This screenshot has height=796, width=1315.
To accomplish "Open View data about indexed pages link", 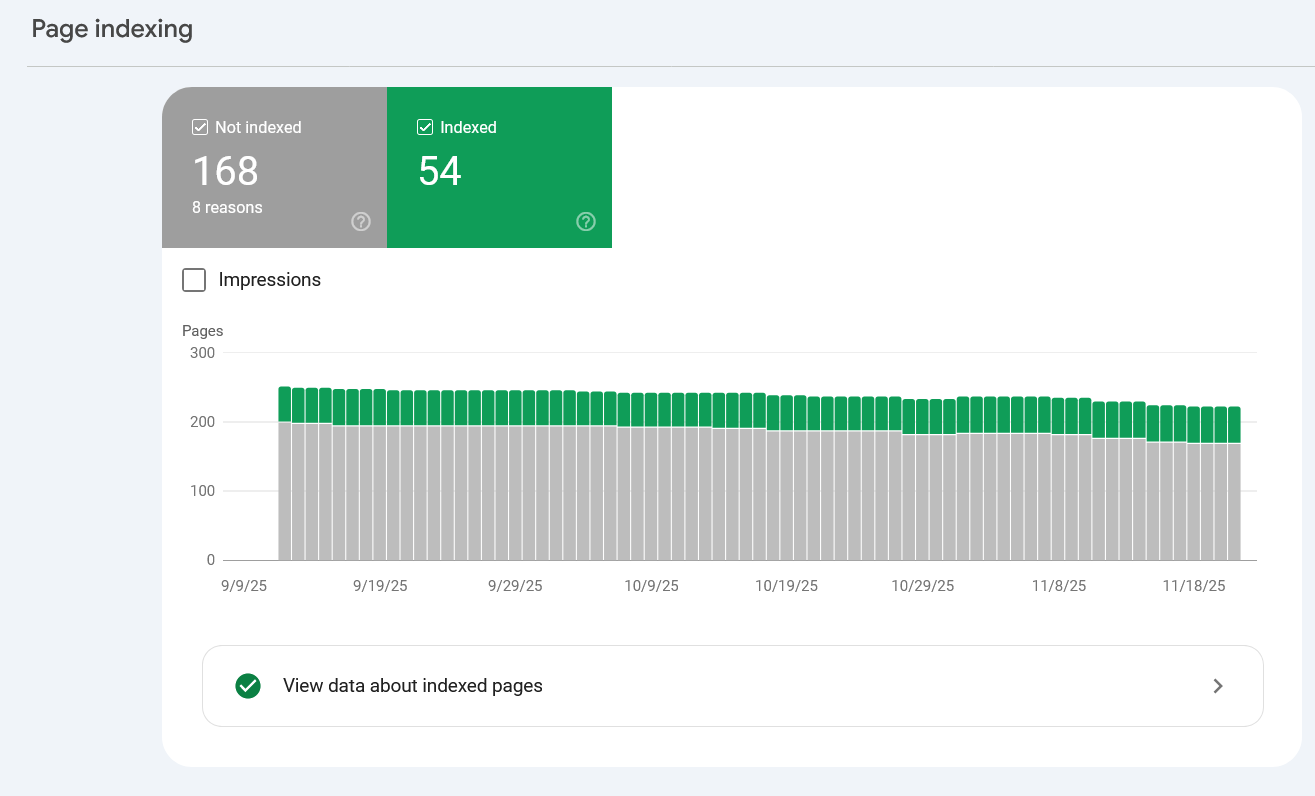I will [412, 686].
